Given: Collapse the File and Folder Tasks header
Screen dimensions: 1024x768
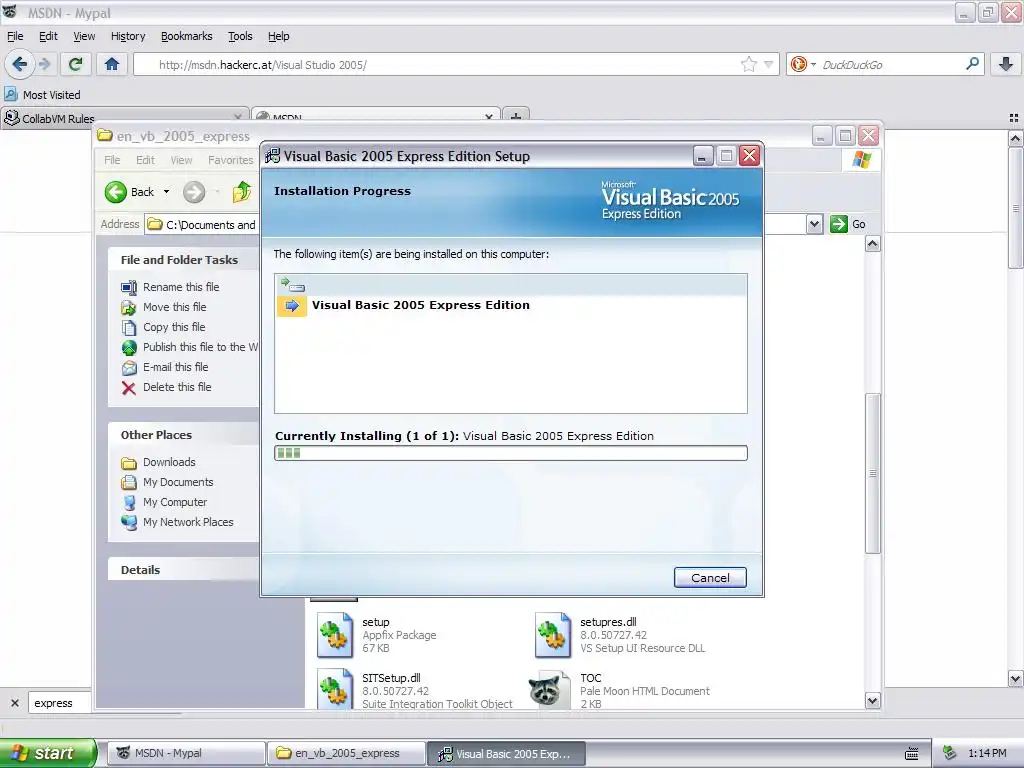Looking at the screenshot, I should pos(184,260).
